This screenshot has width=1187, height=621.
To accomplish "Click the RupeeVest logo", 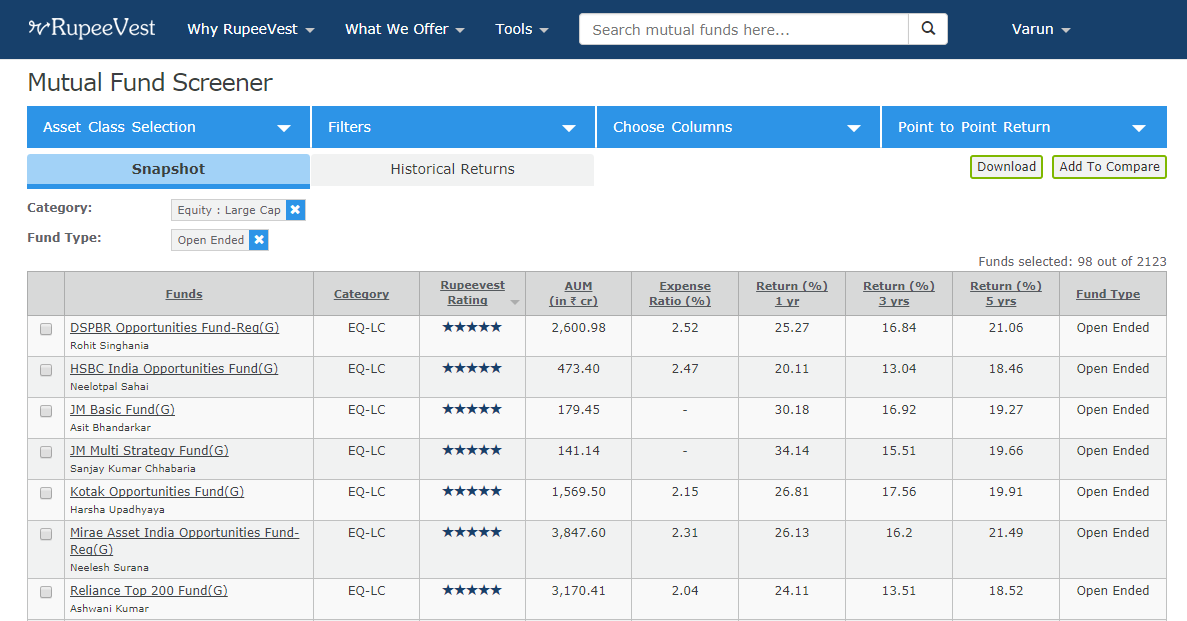I will [x=92, y=29].
